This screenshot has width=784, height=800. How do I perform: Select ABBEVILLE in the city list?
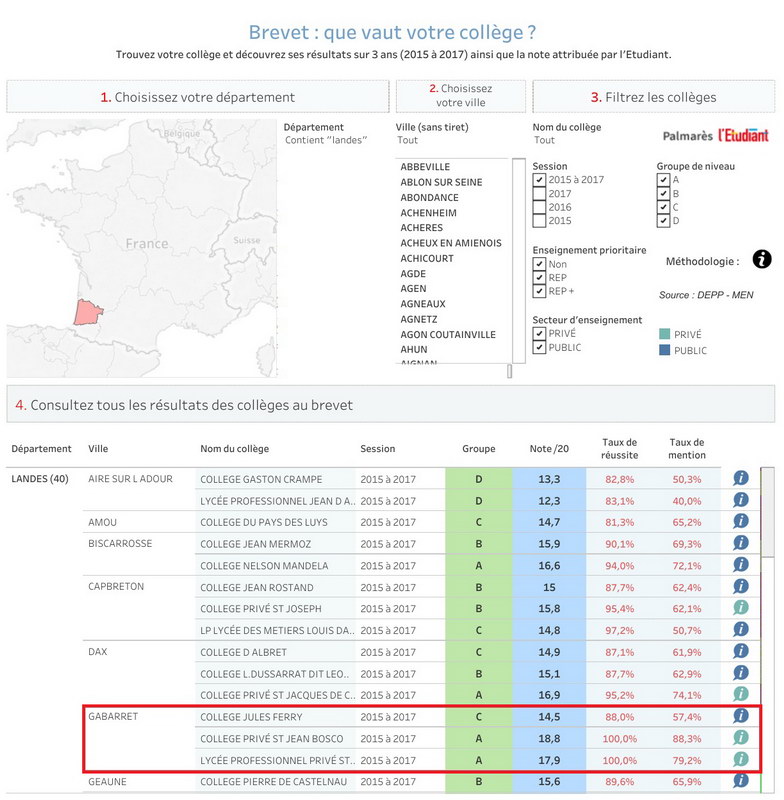425,167
